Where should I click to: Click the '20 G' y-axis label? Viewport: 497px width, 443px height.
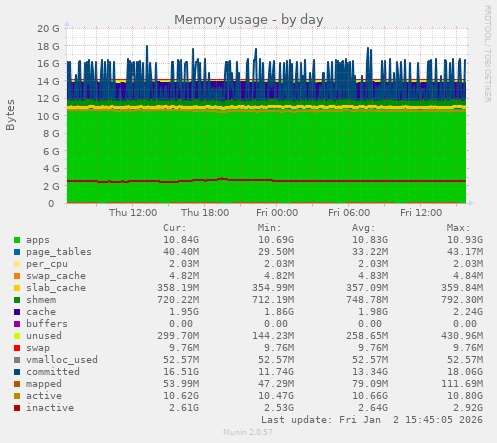48,29
